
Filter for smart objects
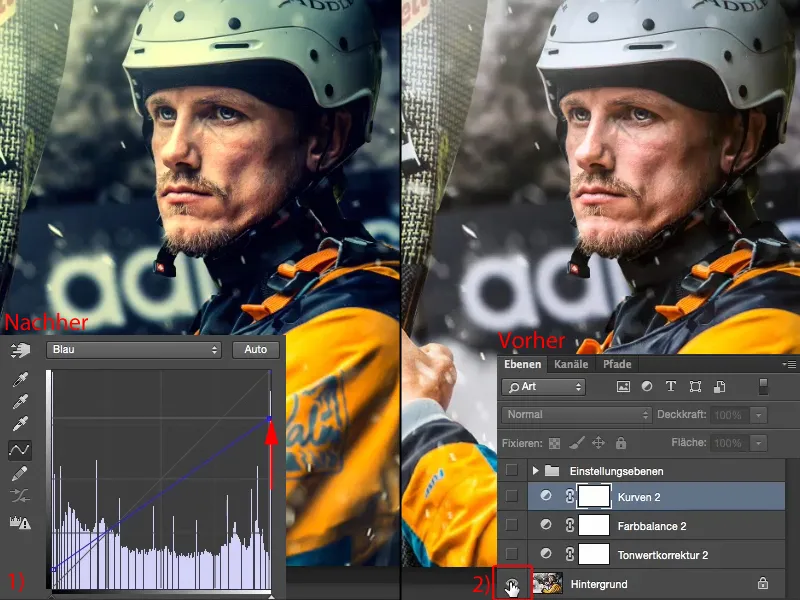pyautogui.click(x=719, y=387)
